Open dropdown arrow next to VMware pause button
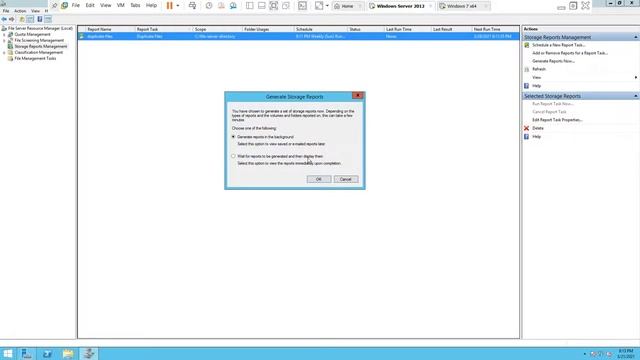 coord(178,6)
